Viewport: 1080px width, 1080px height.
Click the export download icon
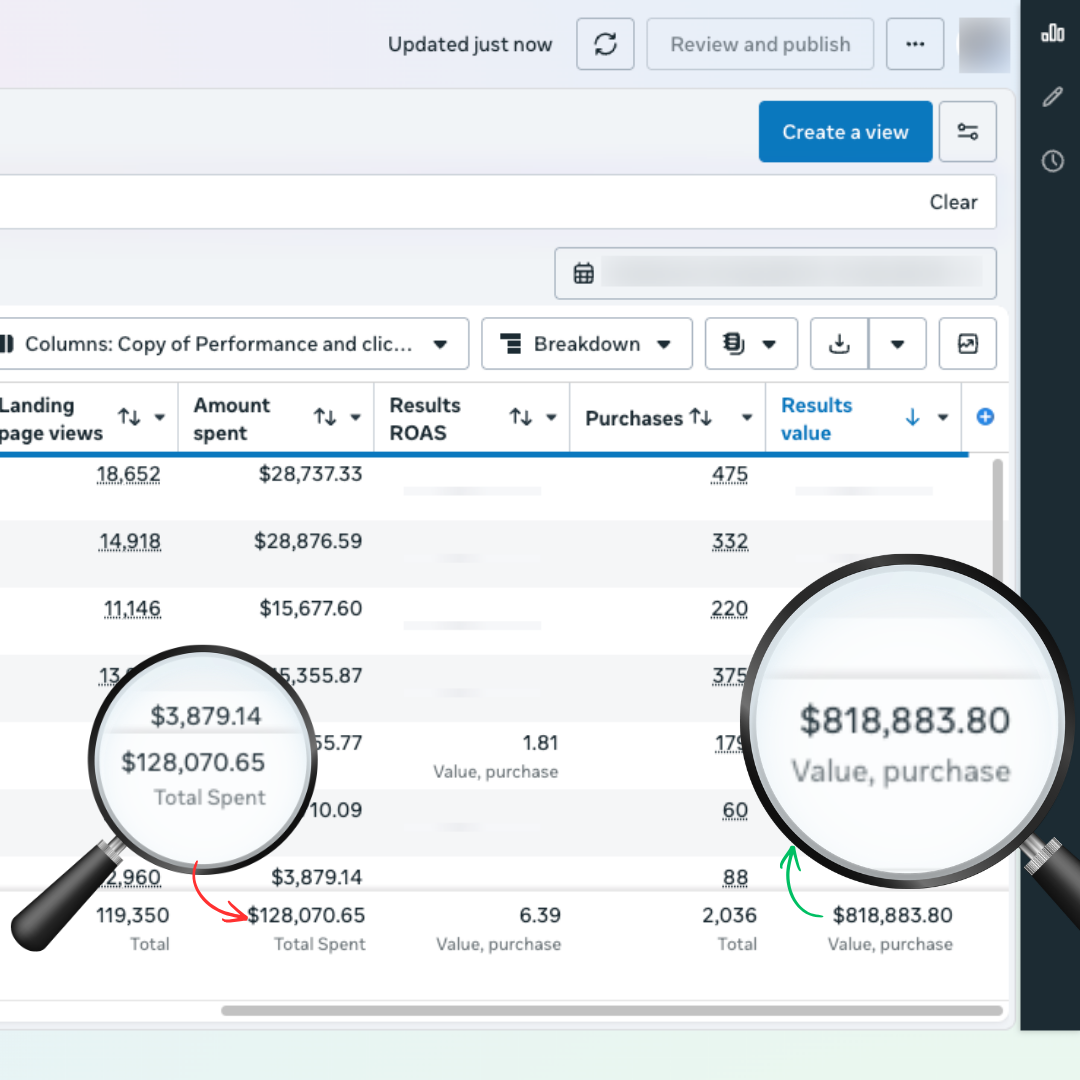click(x=839, y=344)
